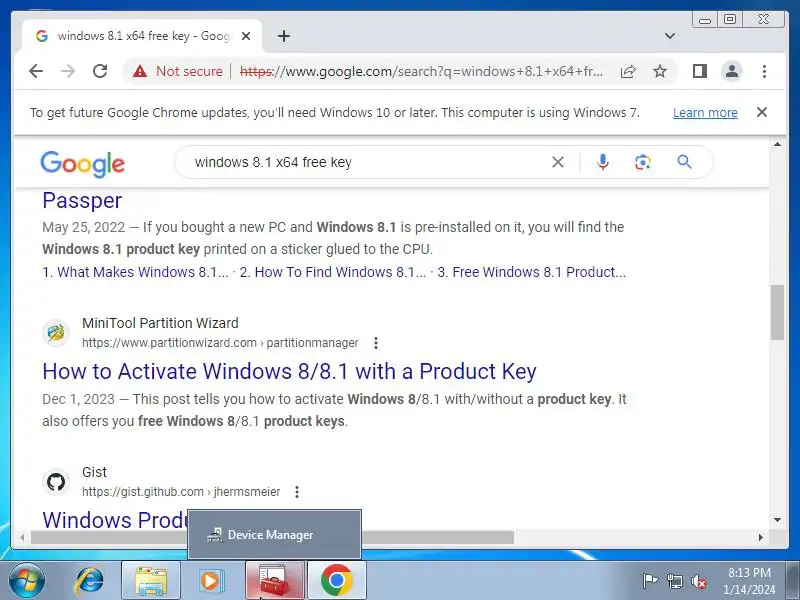Click the Google logo
The width and height of the screenshot is (800, 600).
[x=83, y=164]
